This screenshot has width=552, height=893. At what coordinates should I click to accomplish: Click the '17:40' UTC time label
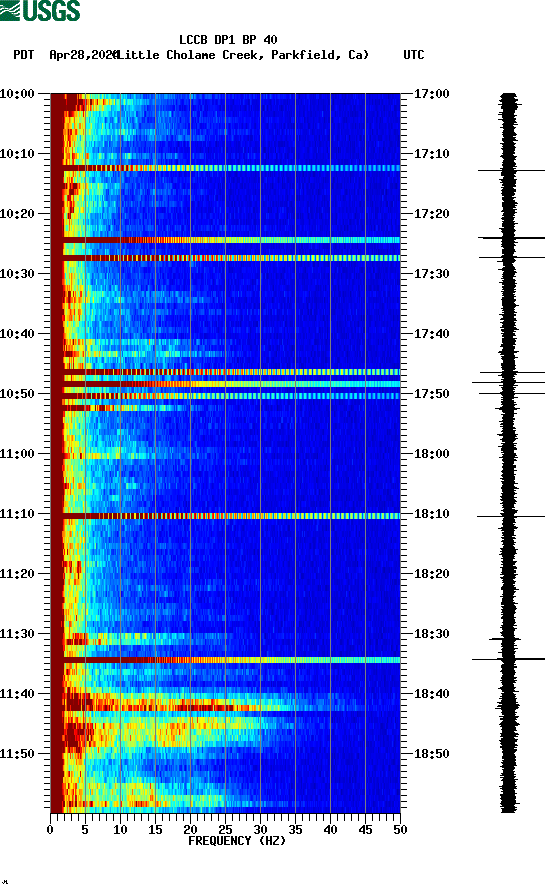[431, 334]
